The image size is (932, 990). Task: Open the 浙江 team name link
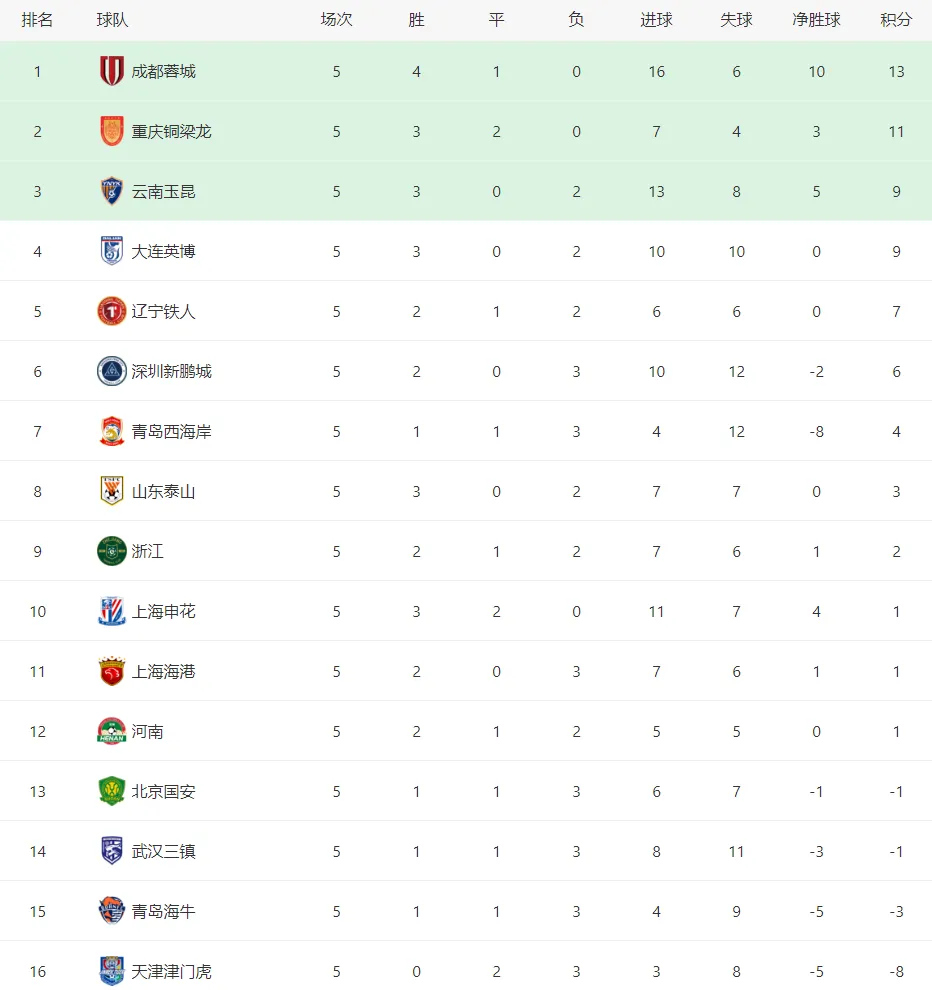[x=148, y=551]
